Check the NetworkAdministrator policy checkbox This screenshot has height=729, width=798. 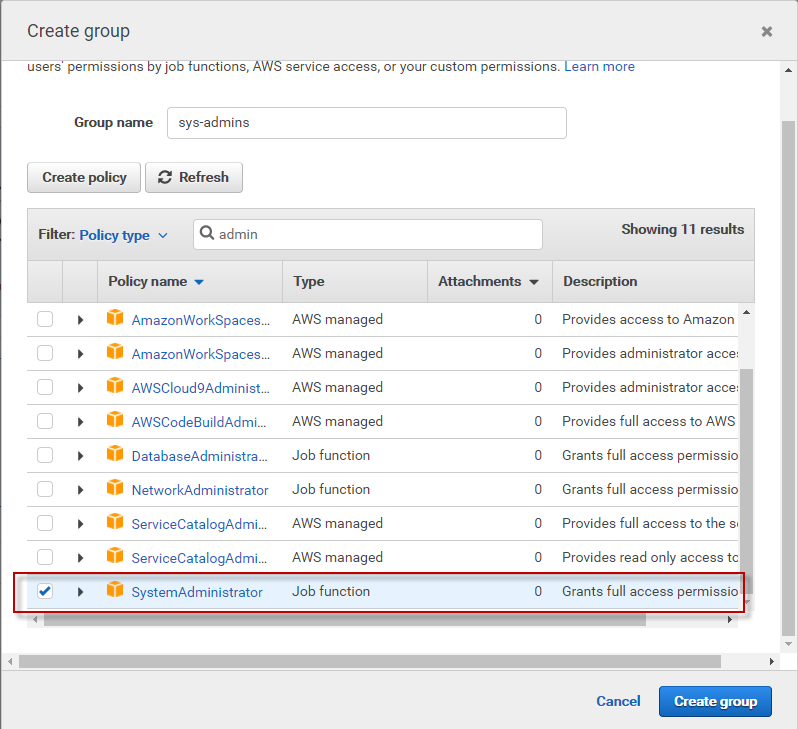click(45, 490)
